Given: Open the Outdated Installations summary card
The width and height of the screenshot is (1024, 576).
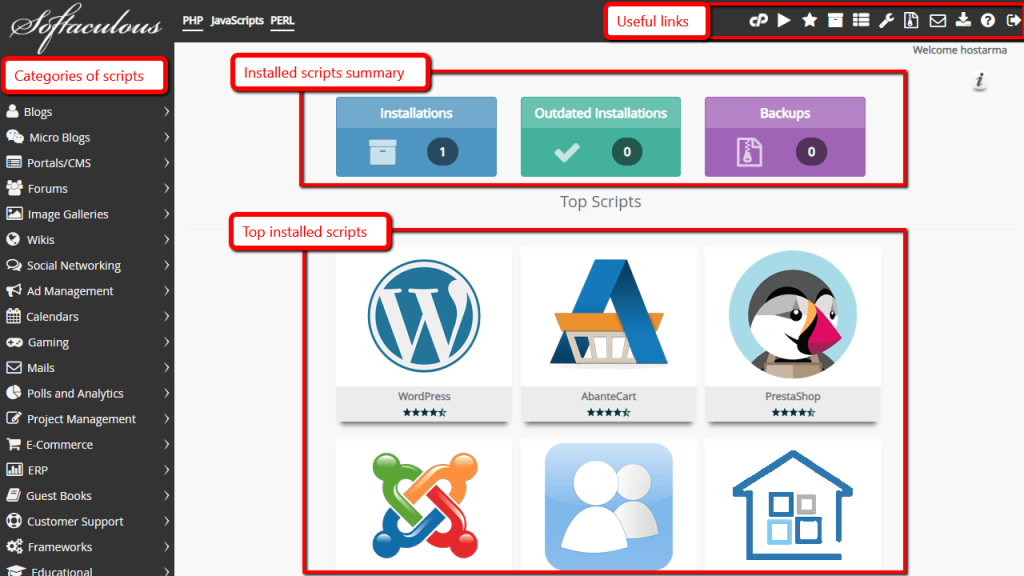Looking at the screenshot, I should click(600, 136).
